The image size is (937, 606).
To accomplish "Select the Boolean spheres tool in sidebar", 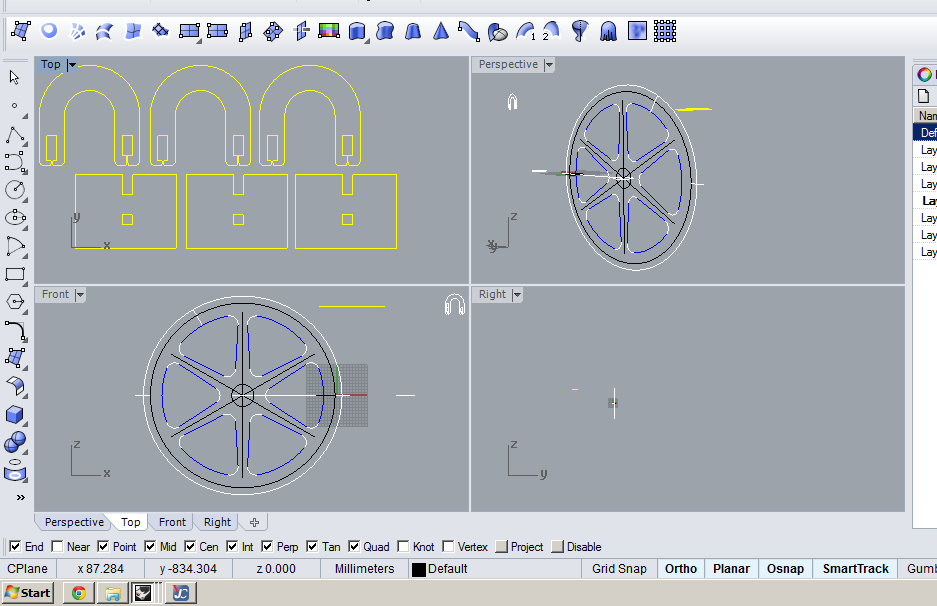I will 15,442.
